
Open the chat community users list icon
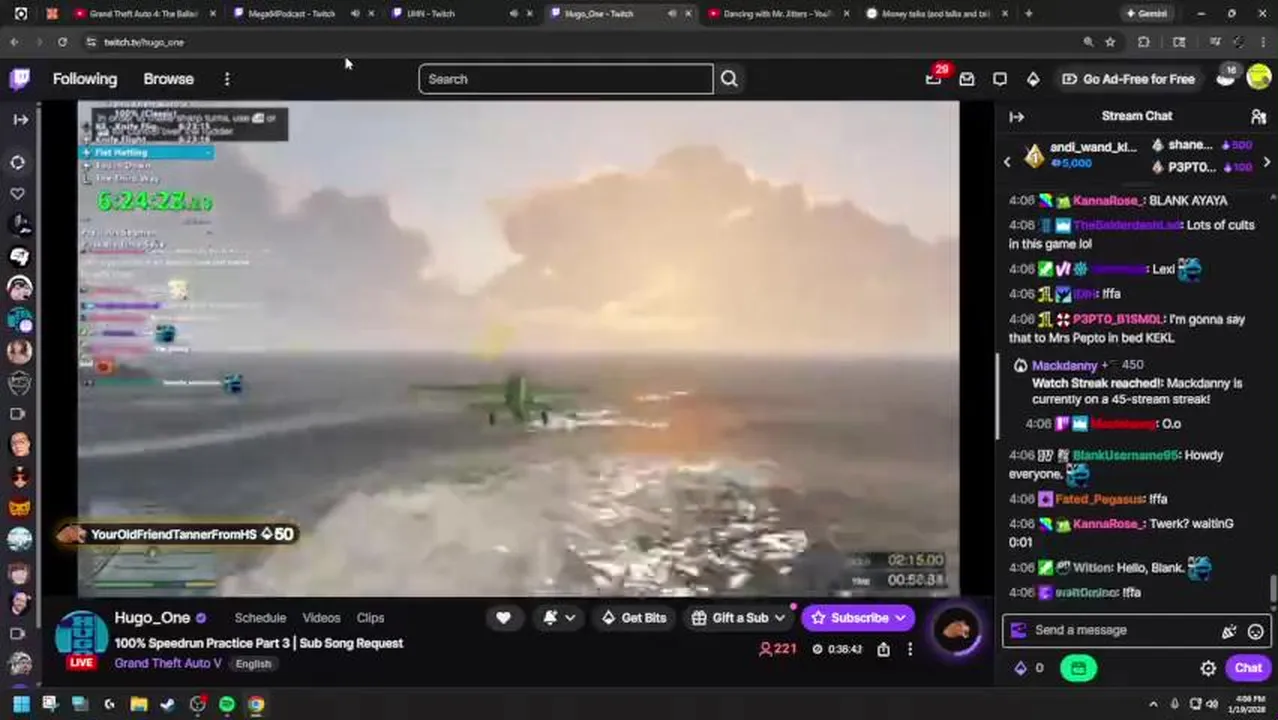point(1258,117)
